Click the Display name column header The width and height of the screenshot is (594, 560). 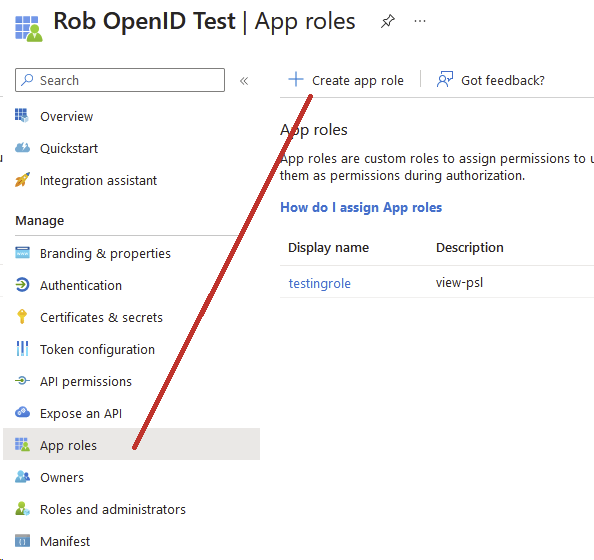(328, 247)
